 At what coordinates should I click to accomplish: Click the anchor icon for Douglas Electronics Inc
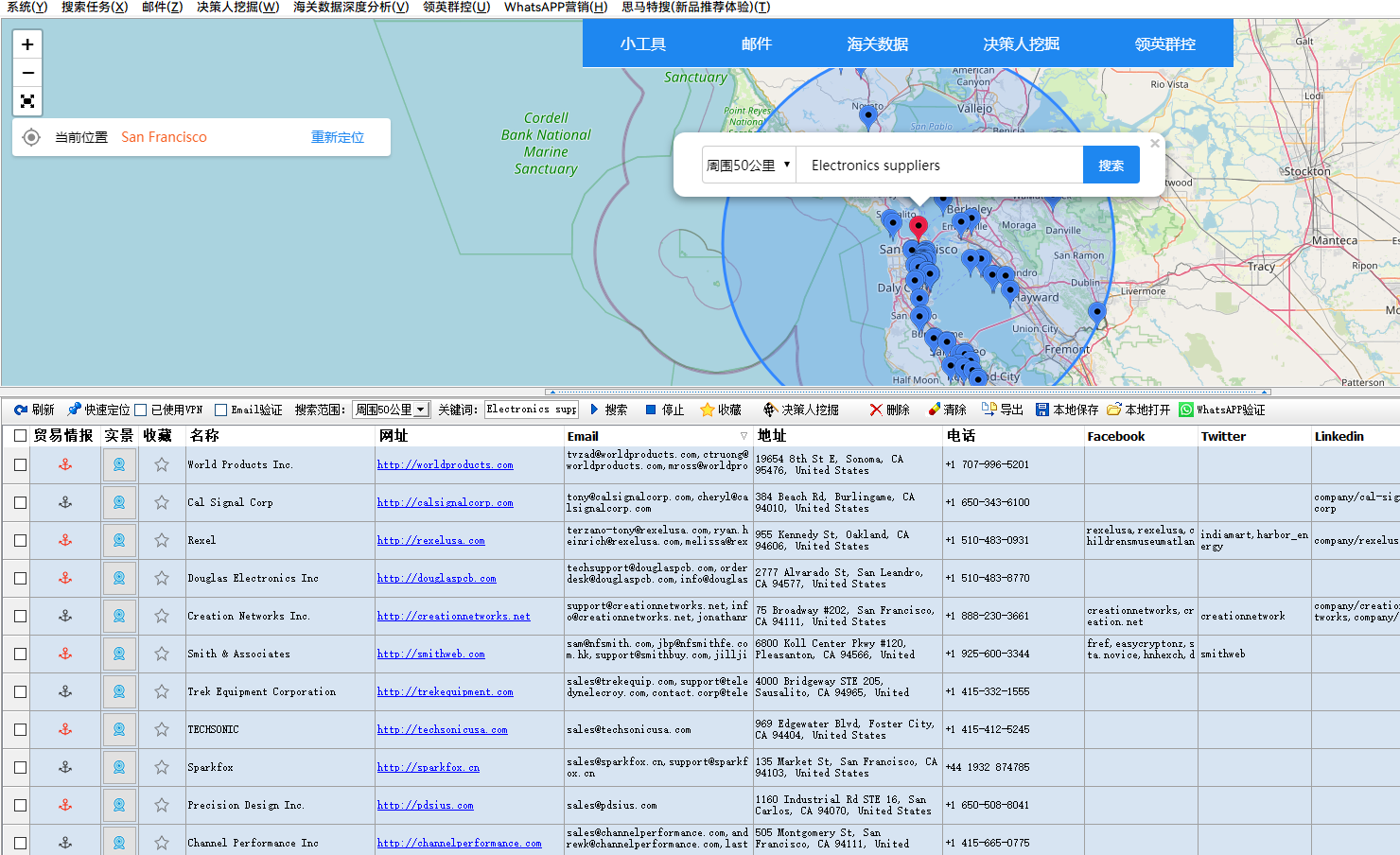click(65, 578)
